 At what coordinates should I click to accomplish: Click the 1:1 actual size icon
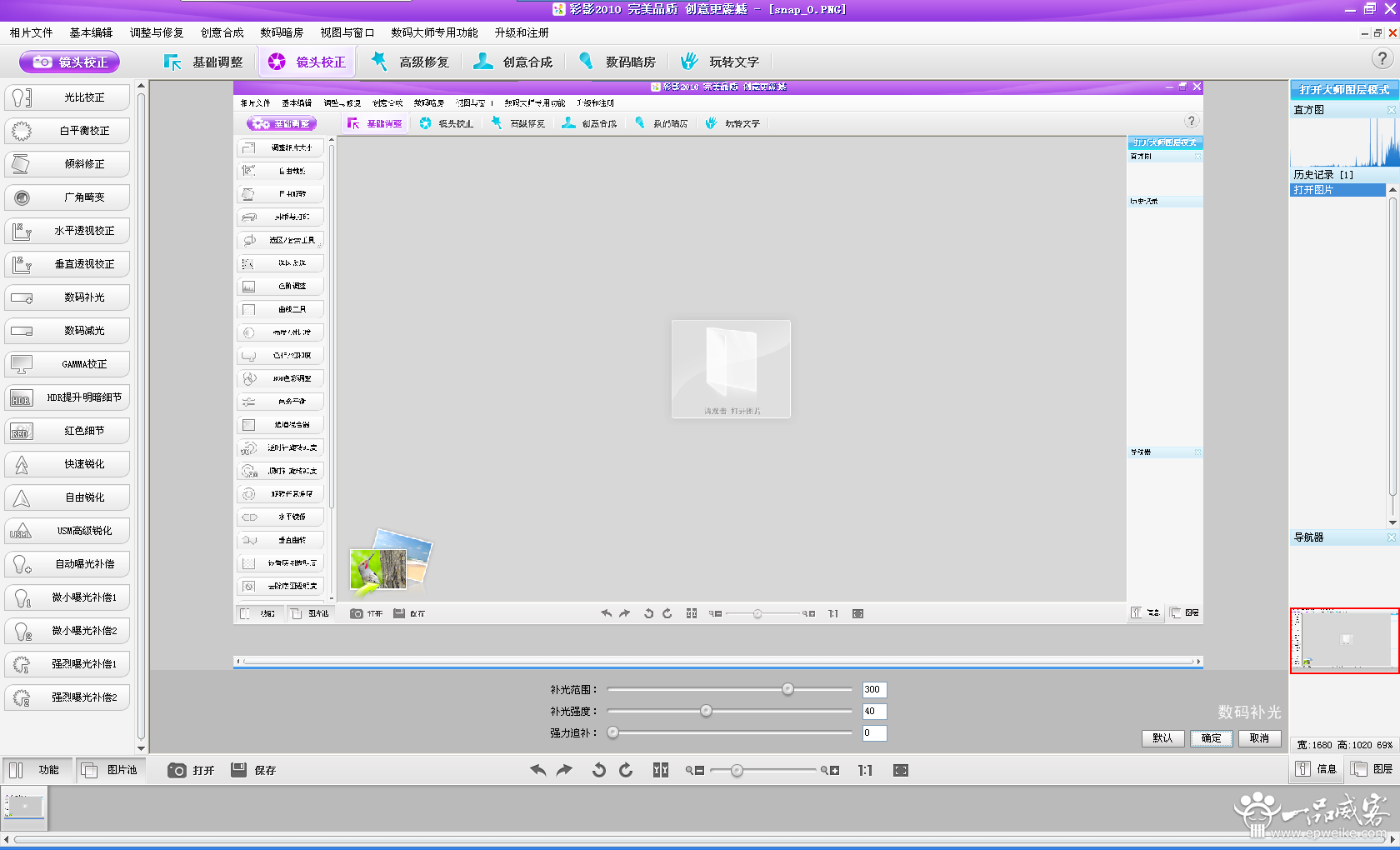pyautogui.click(x=865, y=770)
